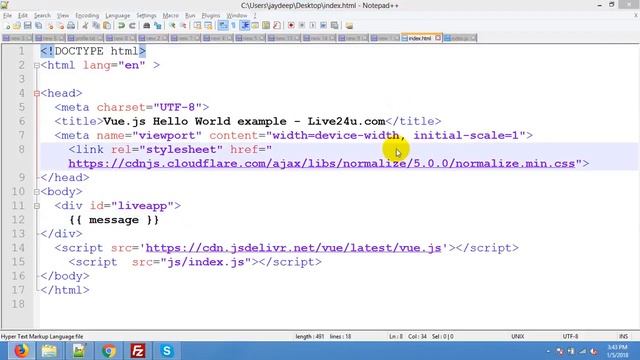The width and height of the screenshot is (640, 360).
Task: Click the UTF-8 encoding status field
Action: click(570, 337)
